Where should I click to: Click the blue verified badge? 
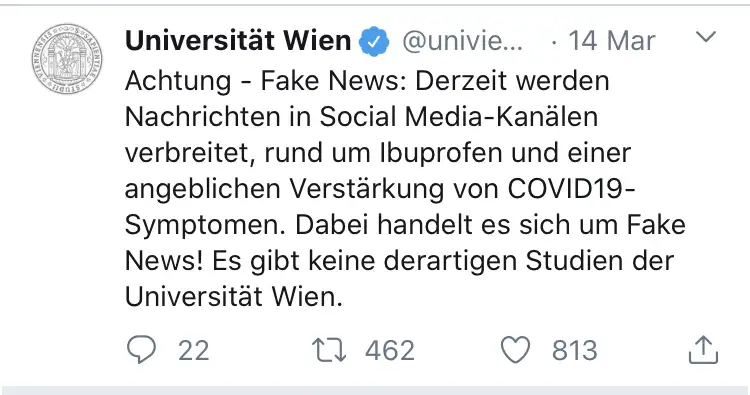(374, 41)
